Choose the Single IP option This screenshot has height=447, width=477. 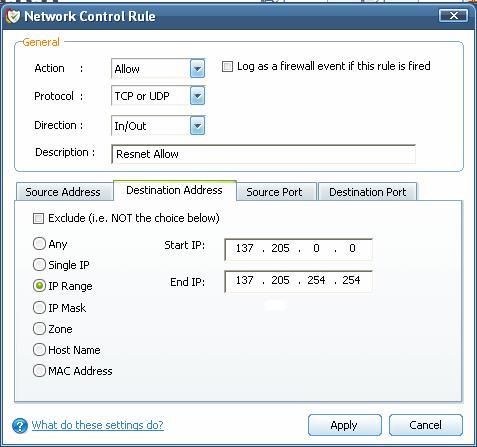(x=39, y=265)
